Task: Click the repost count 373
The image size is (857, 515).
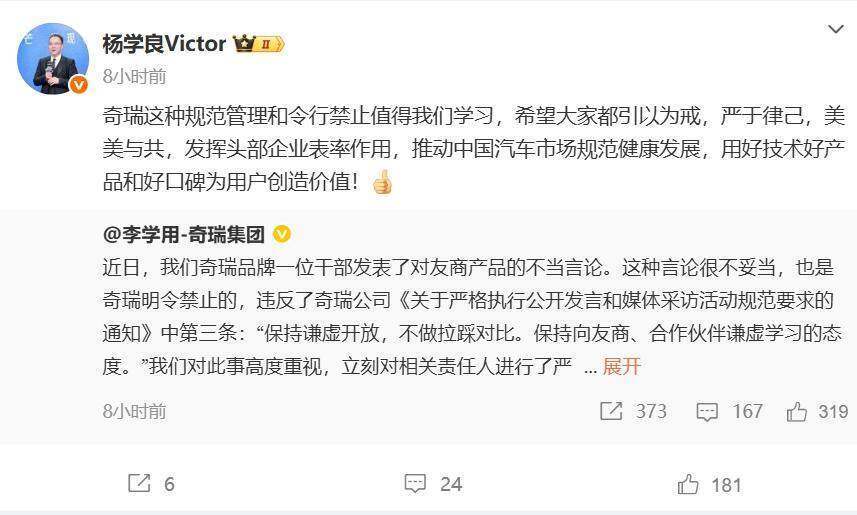Action: [x=650, y=411]
